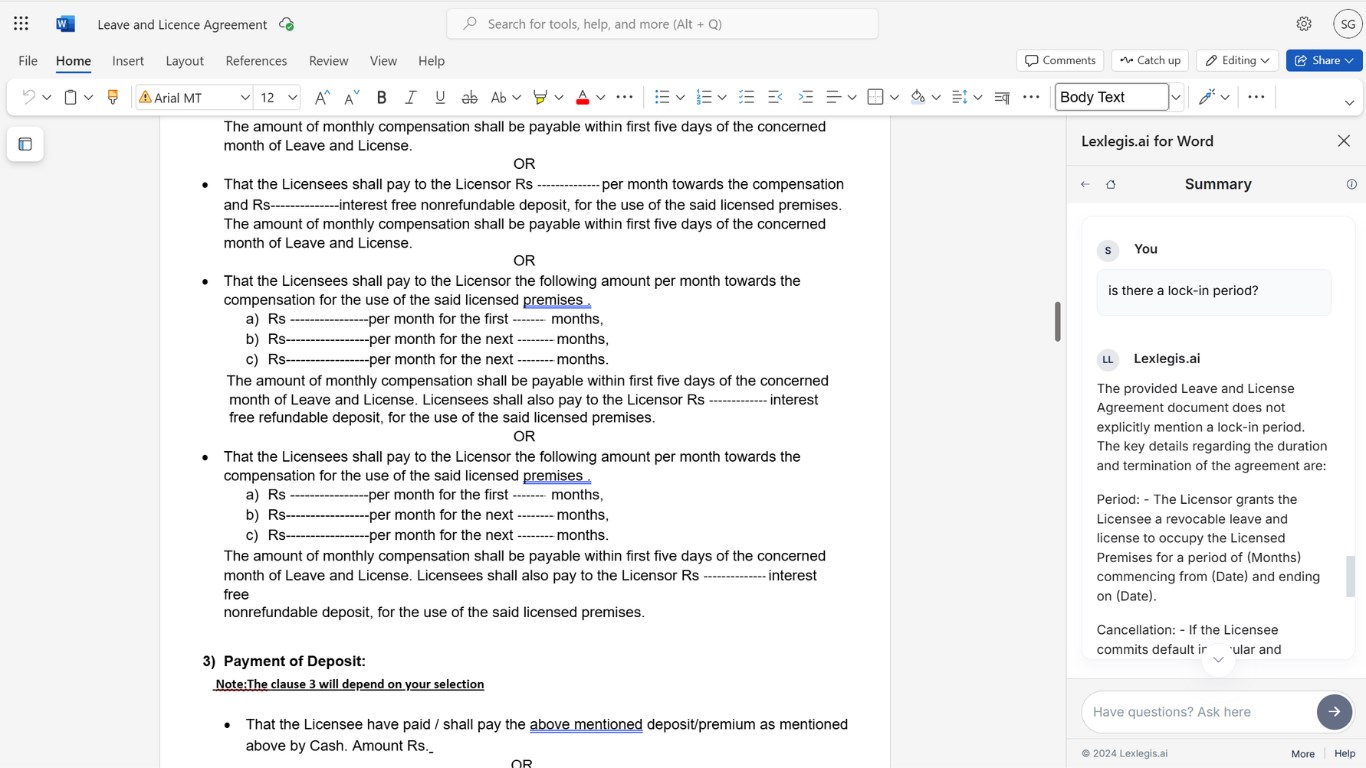Grow the font size
The image size is (1366, 768).
(322, 97)
